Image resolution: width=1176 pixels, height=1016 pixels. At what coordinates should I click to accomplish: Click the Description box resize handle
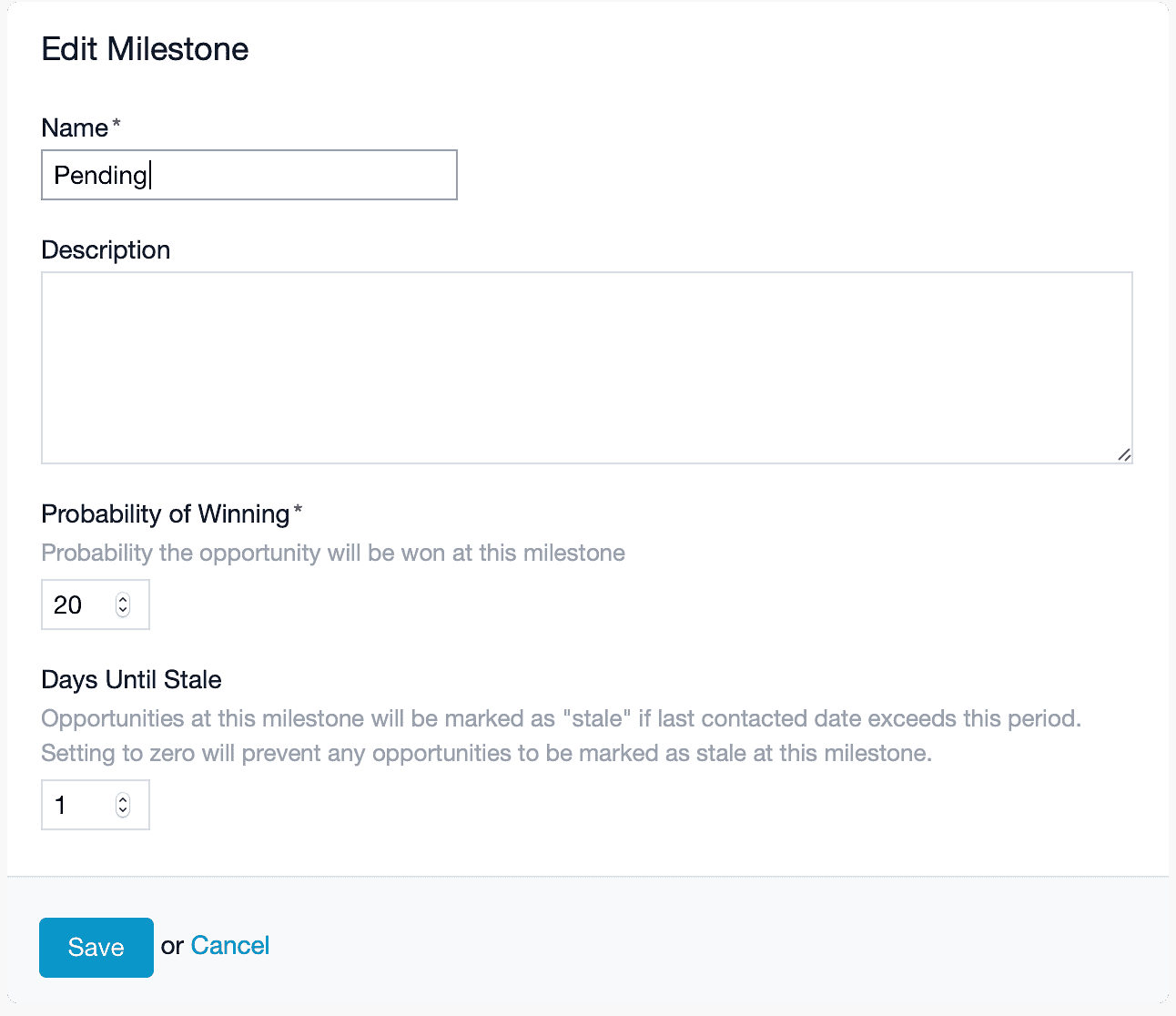pyautogui.click(x=1124, y=454)
